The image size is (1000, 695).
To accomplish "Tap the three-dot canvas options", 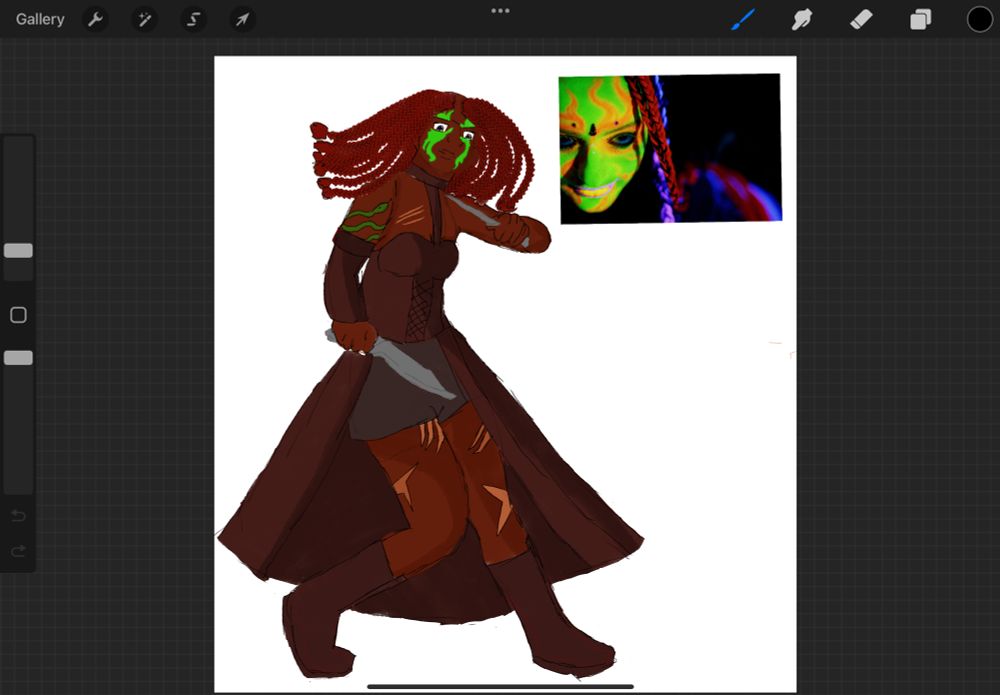I will [x=500, y=10].
